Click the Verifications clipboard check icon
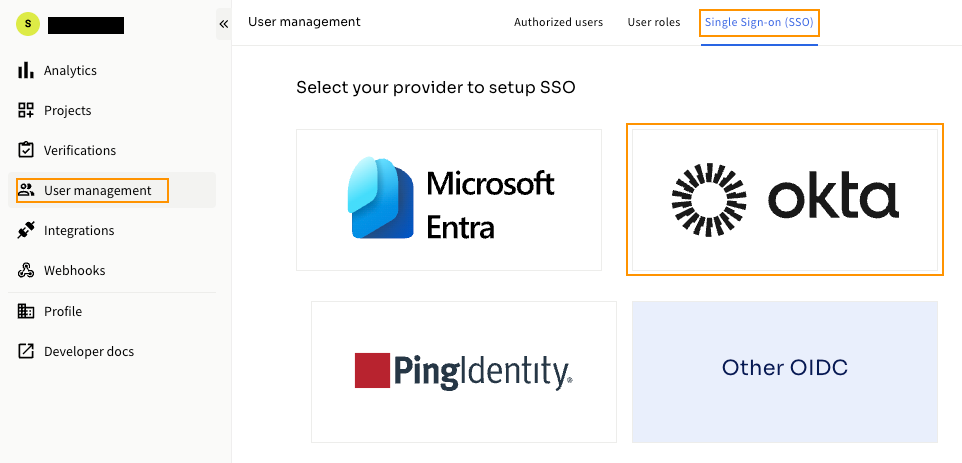 coord(26,150)
